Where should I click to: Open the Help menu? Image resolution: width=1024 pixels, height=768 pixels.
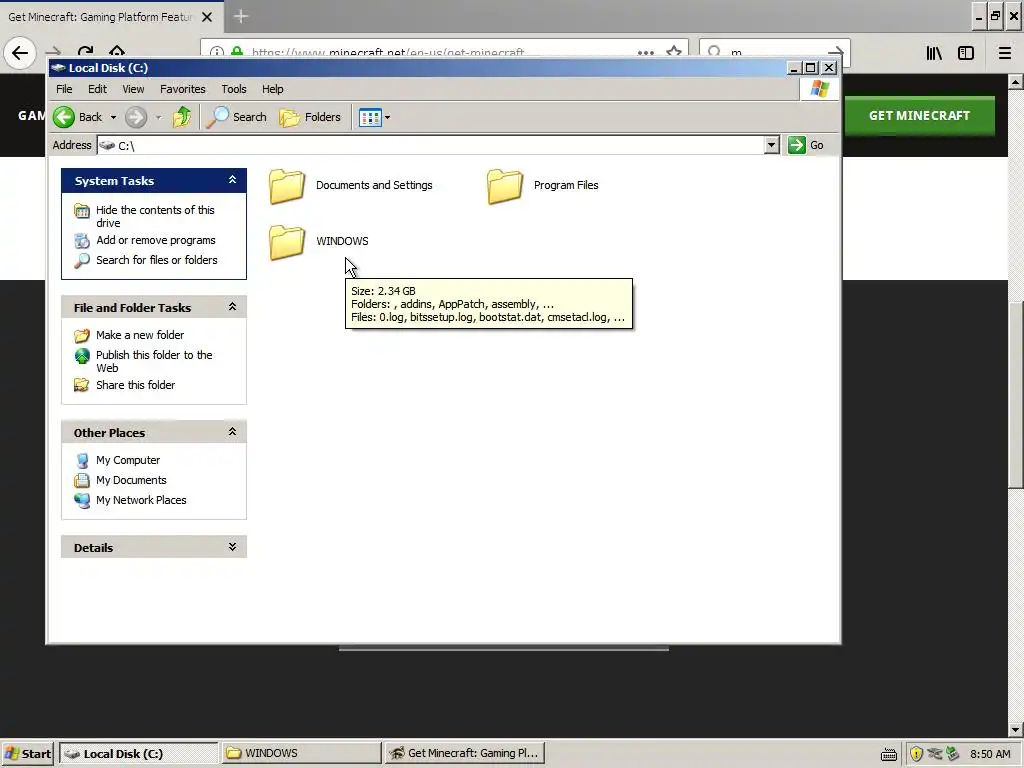point(273,89)
